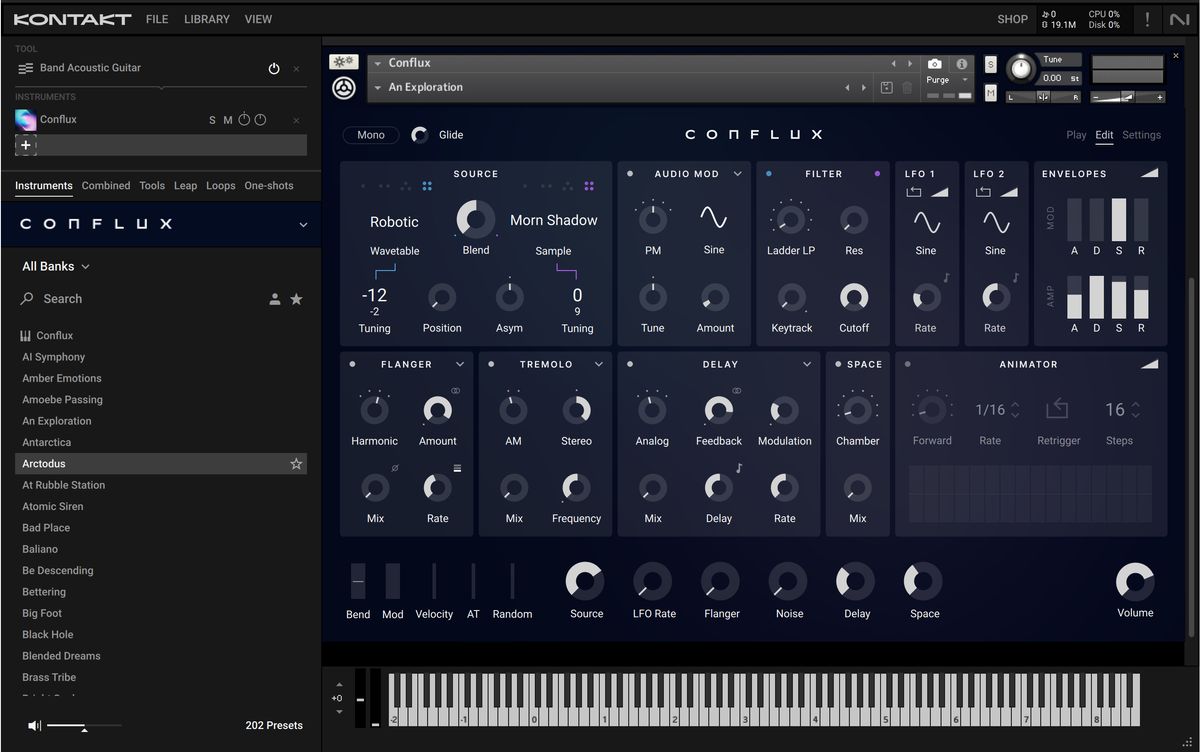This screenshot has width=1200, height=752.
Task: Add a new instrument with the plus icon
Action: (24, 145)
